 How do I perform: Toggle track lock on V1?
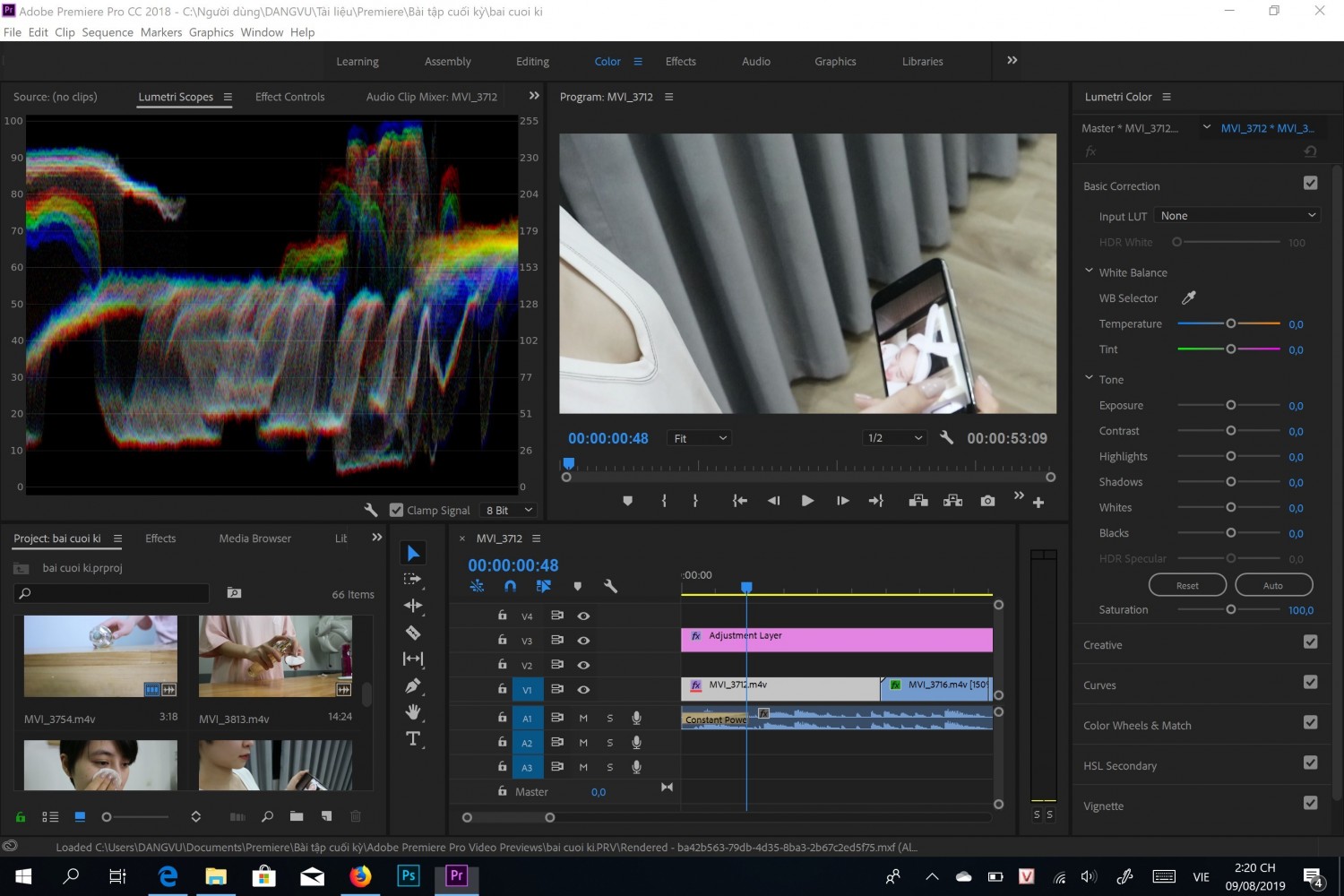pyautogui.click(x=503, y=689)
